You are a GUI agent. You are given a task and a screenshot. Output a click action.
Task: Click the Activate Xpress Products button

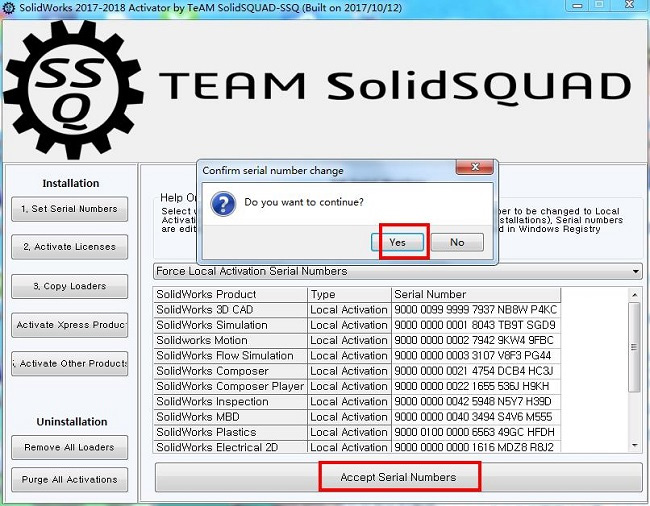pos(70,325)
